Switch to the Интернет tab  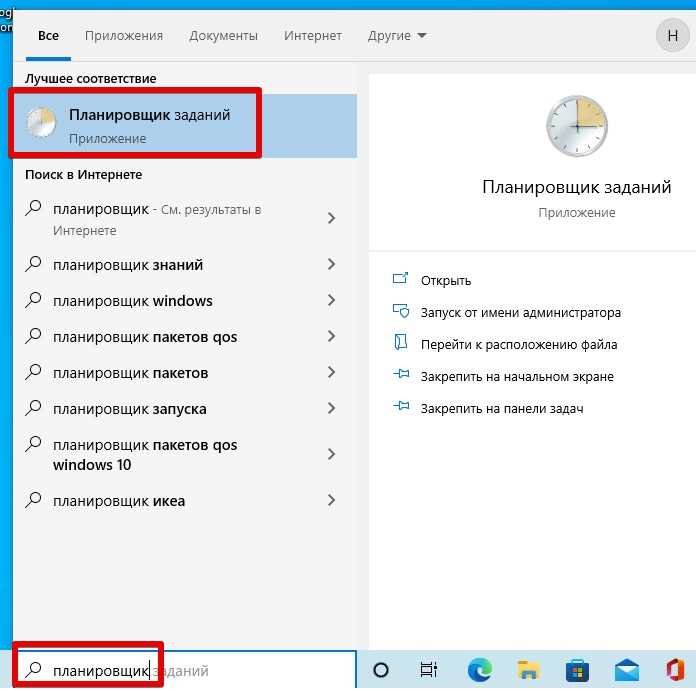click(313, 36)
